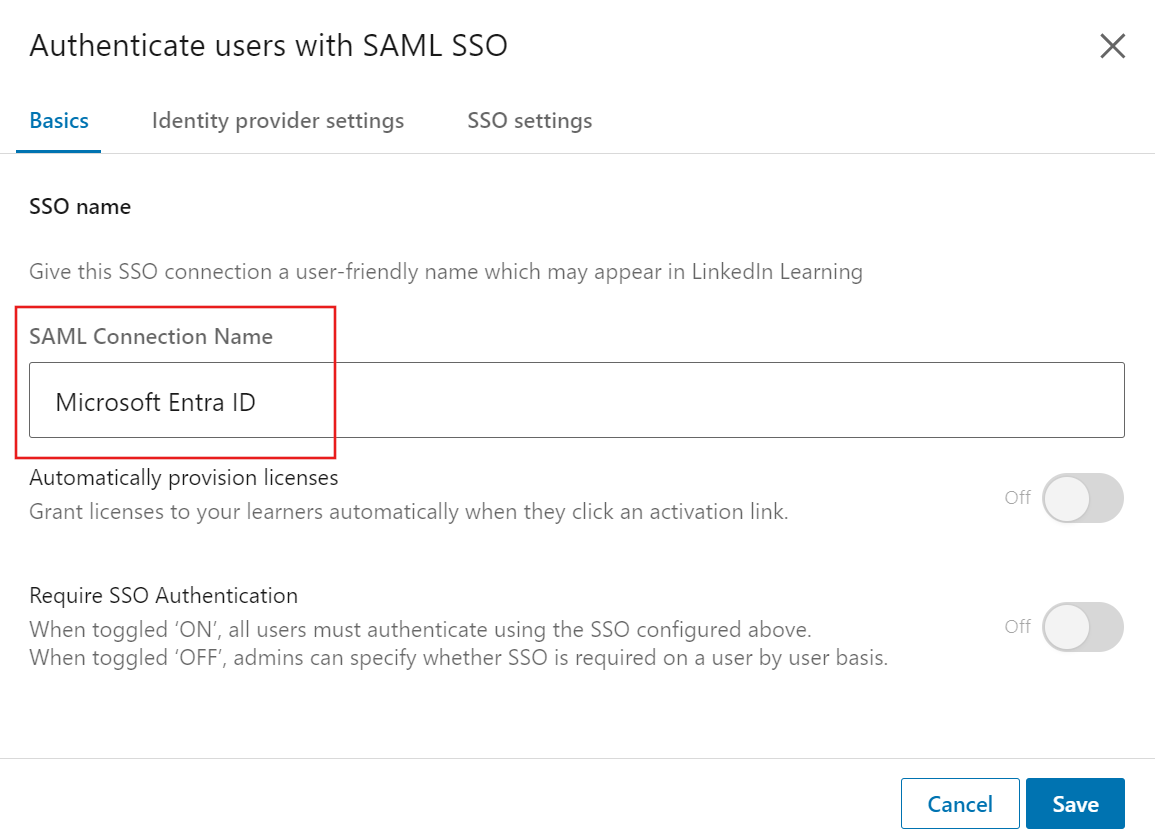Place cursor in the connection name input
The width and height of the screenshot is (1155, 836).
click(400, 402)
